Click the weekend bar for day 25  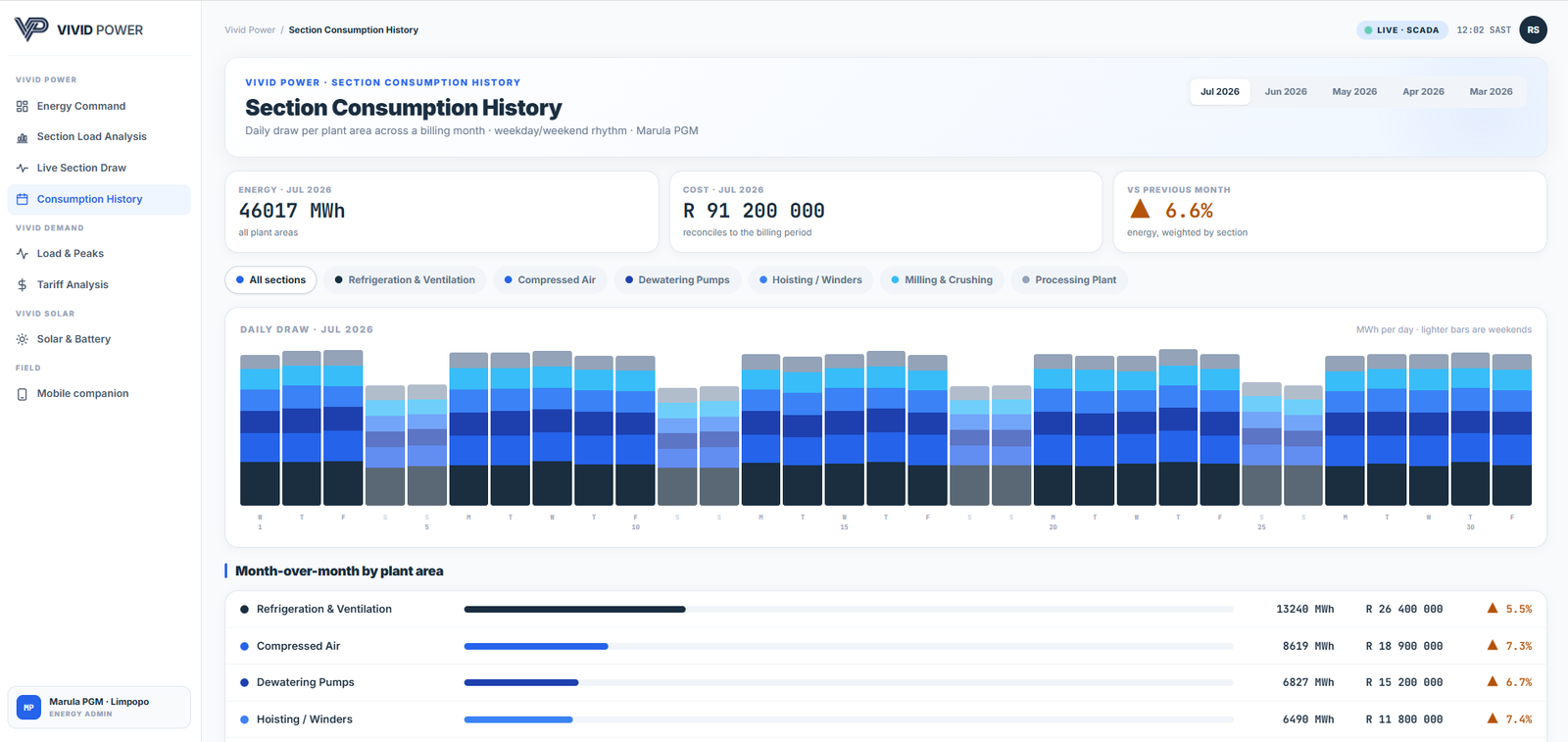tap(1261, 444)
